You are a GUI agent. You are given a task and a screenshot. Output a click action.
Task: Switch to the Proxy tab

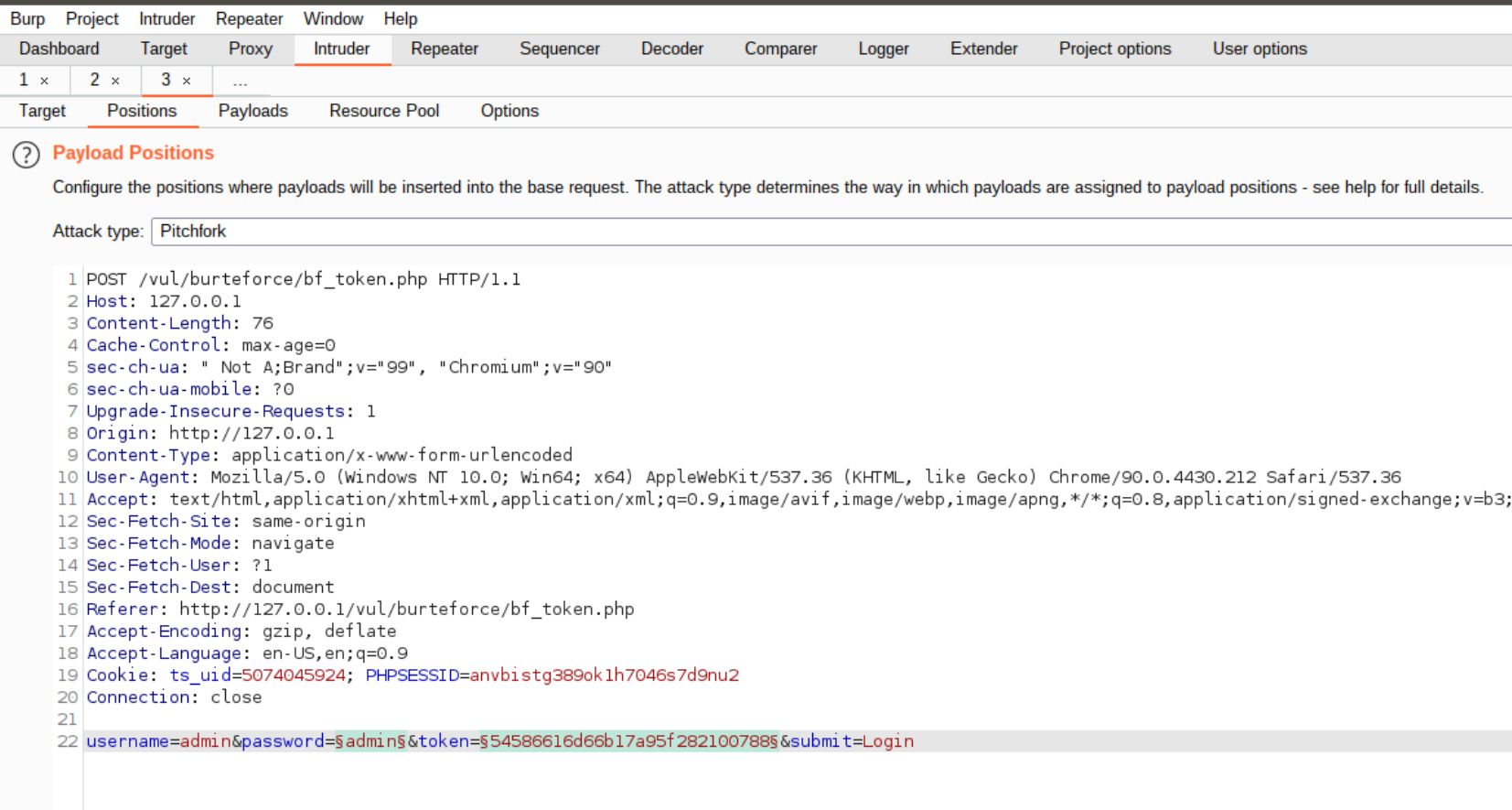pos(251,49)
